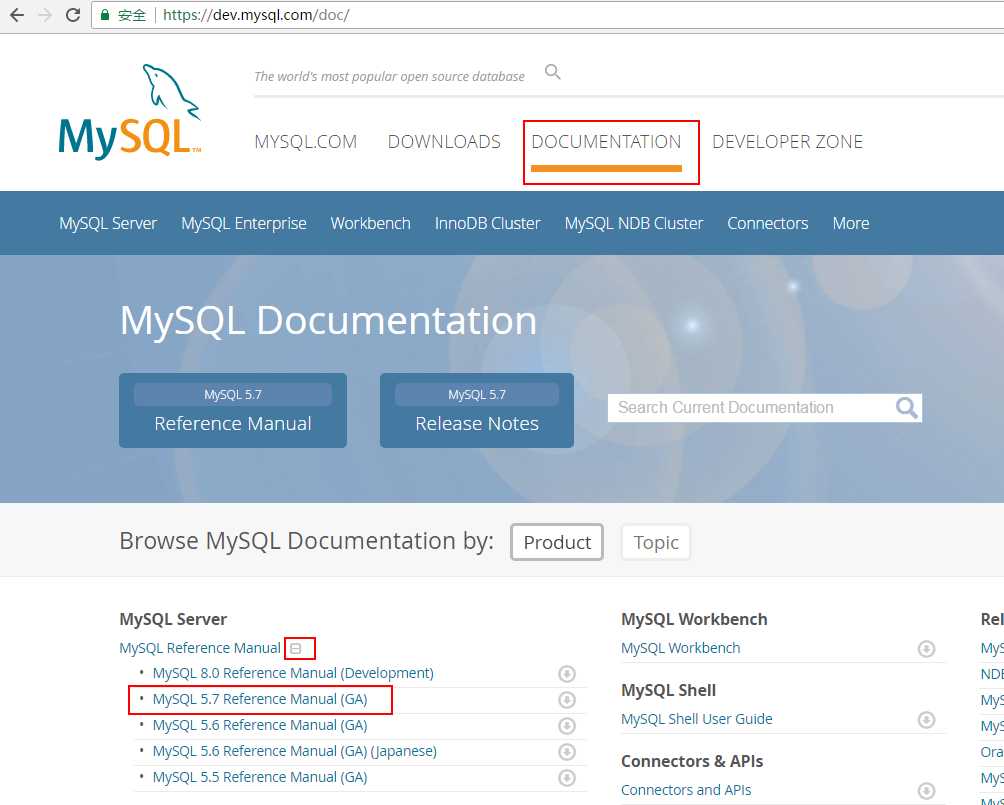Image resolution: width=1004 pixels, height=805 pixels.
Task: Click the browser forward arrow
Action: coord(45,15)
